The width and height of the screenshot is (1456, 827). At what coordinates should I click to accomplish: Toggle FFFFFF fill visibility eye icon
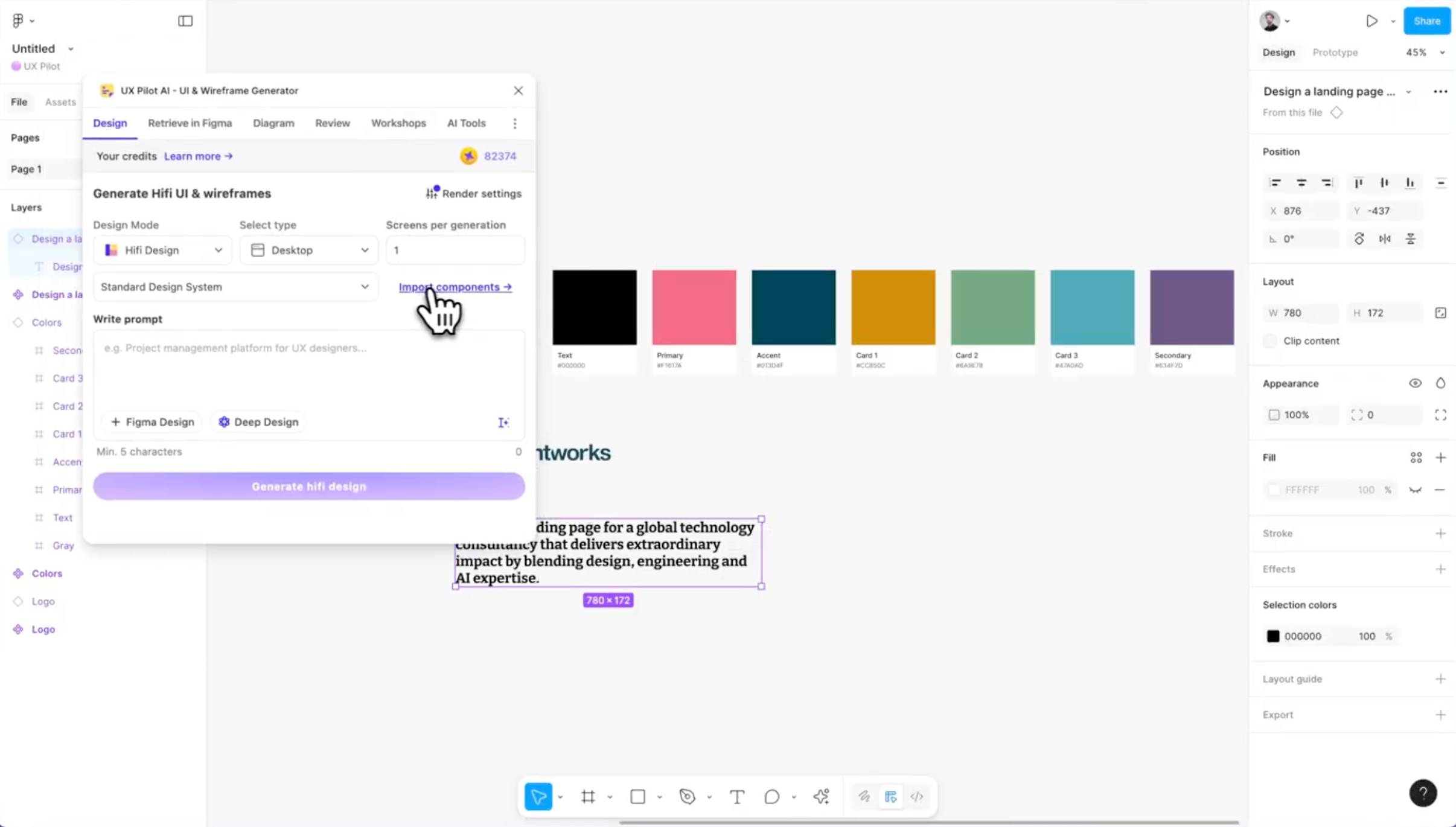point(1415,490)
